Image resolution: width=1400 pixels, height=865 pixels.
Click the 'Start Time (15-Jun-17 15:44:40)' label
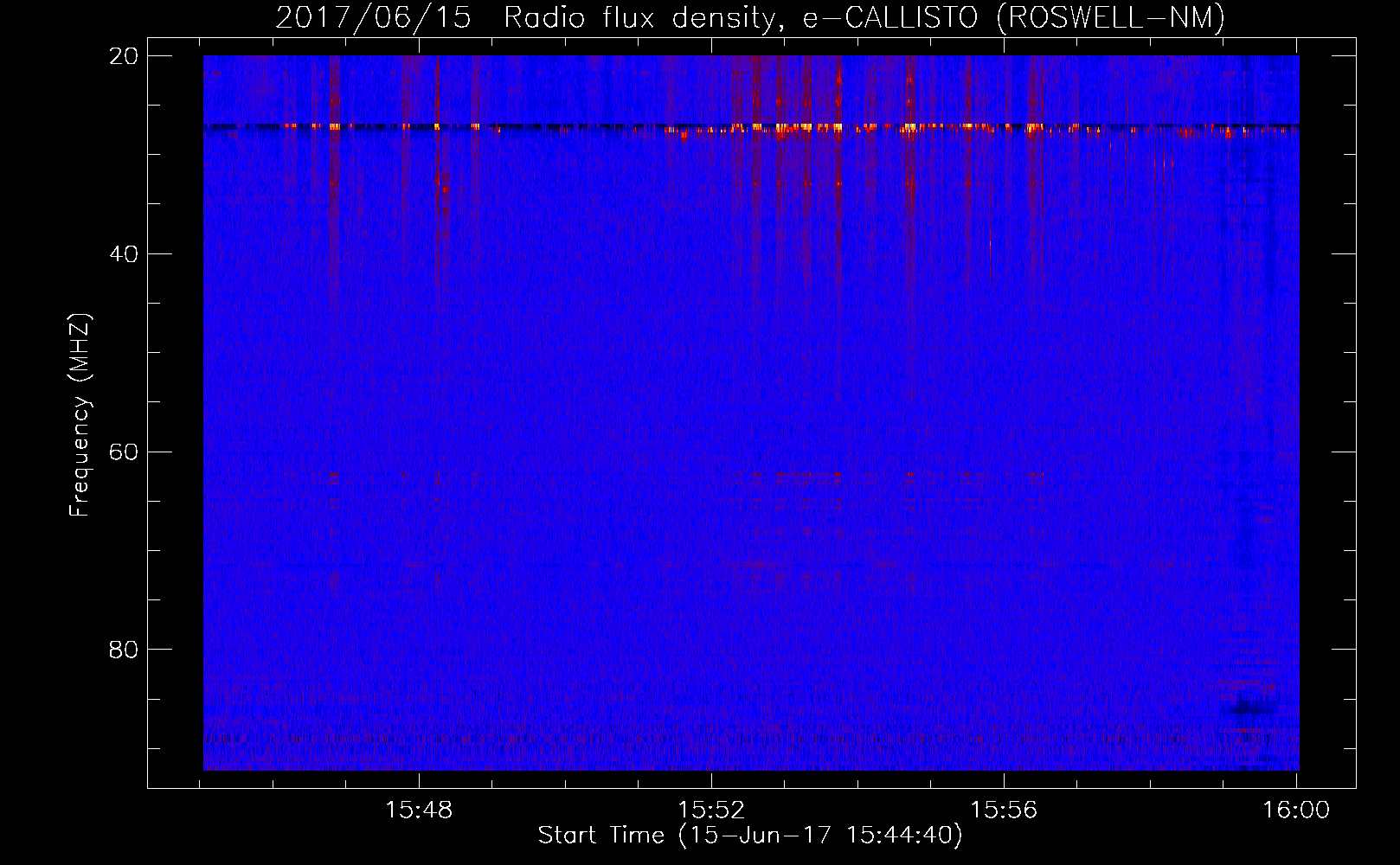[750, 836]
